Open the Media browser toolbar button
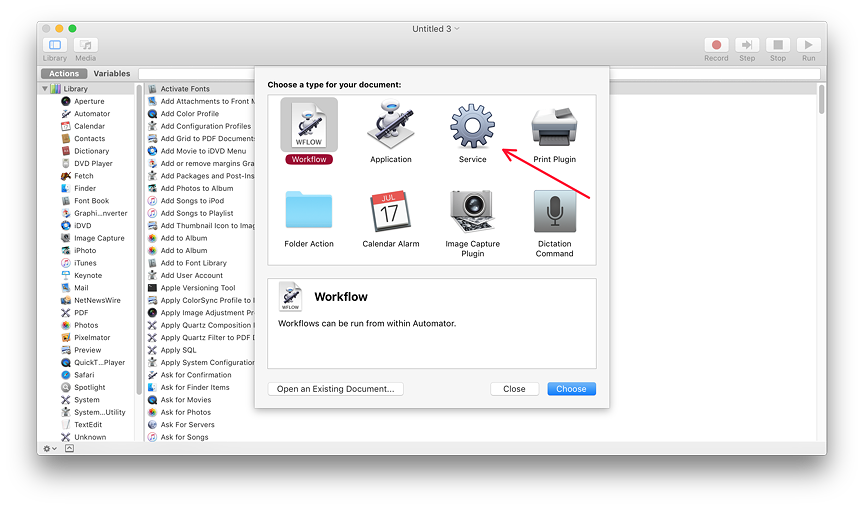Screen dimensions: 864x508 pyautogui.click(x=85, y=45)
